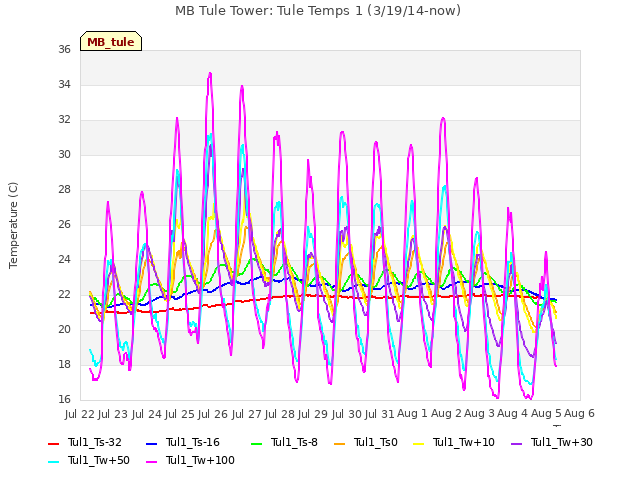
Task: Select Tul1_Ts-16 legend label
Action: tap(193, 442)
